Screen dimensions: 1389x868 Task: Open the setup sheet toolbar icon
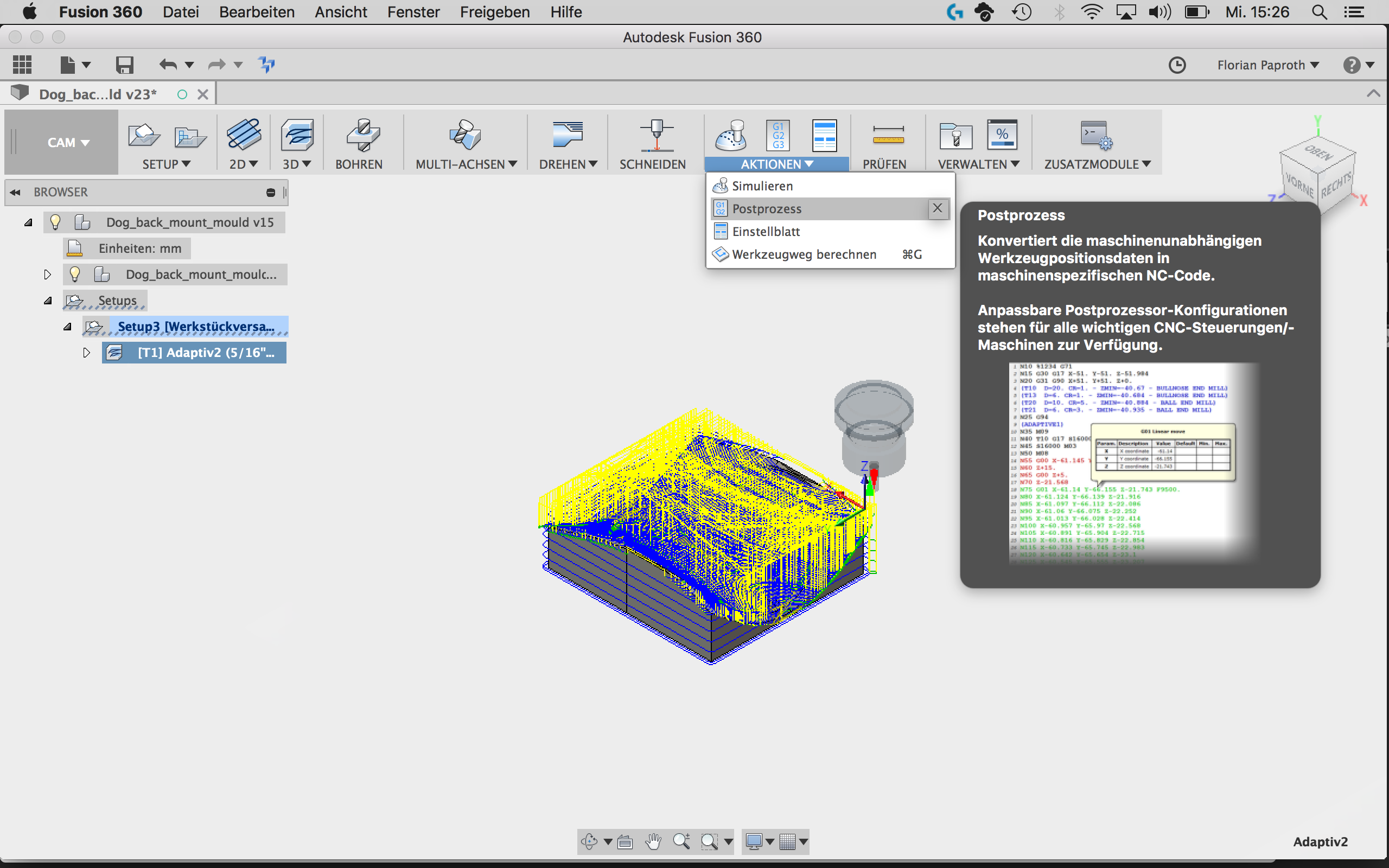coord(824,136)
